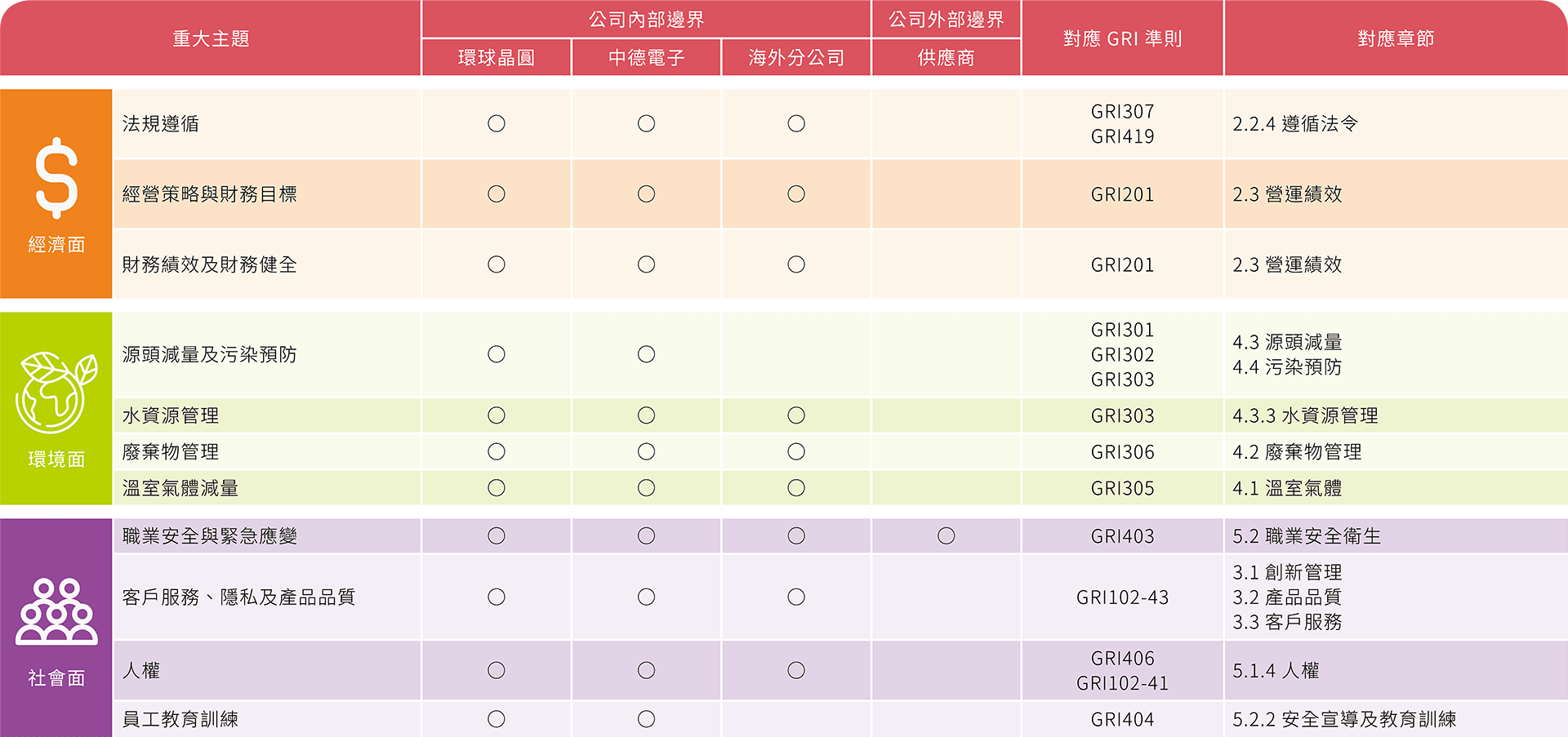Open the 5.2 職業安全衛生 chapter reference
This screenshot has height=737, width=1568.
coord(1307,536)
